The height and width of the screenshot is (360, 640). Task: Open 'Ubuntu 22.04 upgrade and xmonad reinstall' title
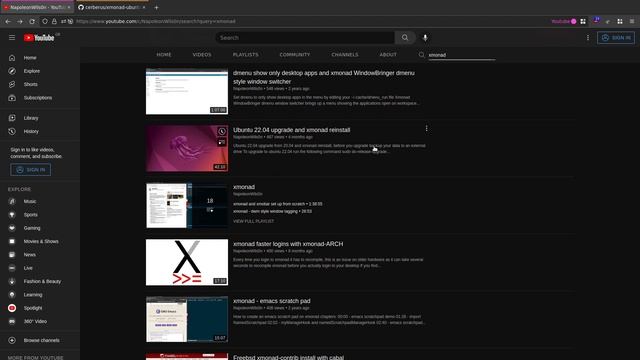coord(291,130)
